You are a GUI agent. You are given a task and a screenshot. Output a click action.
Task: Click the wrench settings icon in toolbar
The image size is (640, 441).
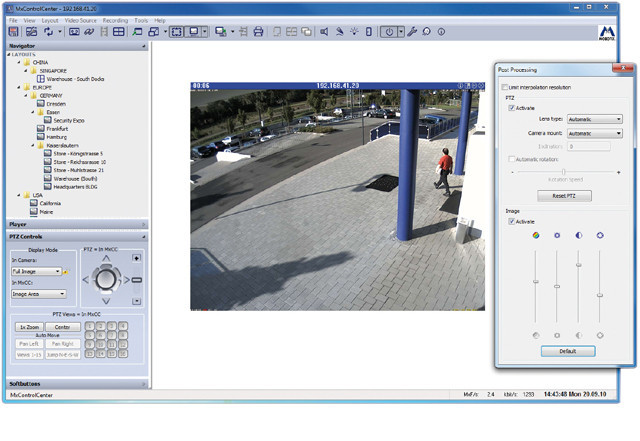[411, 32]
